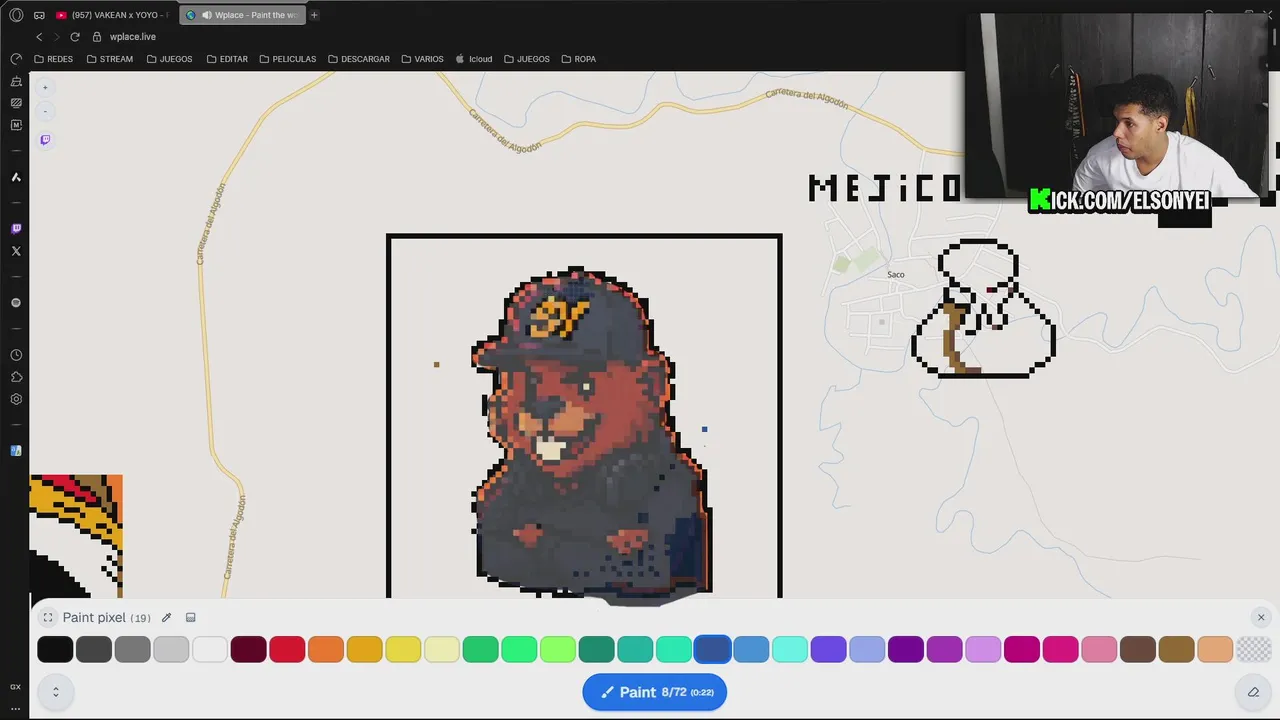Click the blue pixel beside the beaver

(704, 429)
